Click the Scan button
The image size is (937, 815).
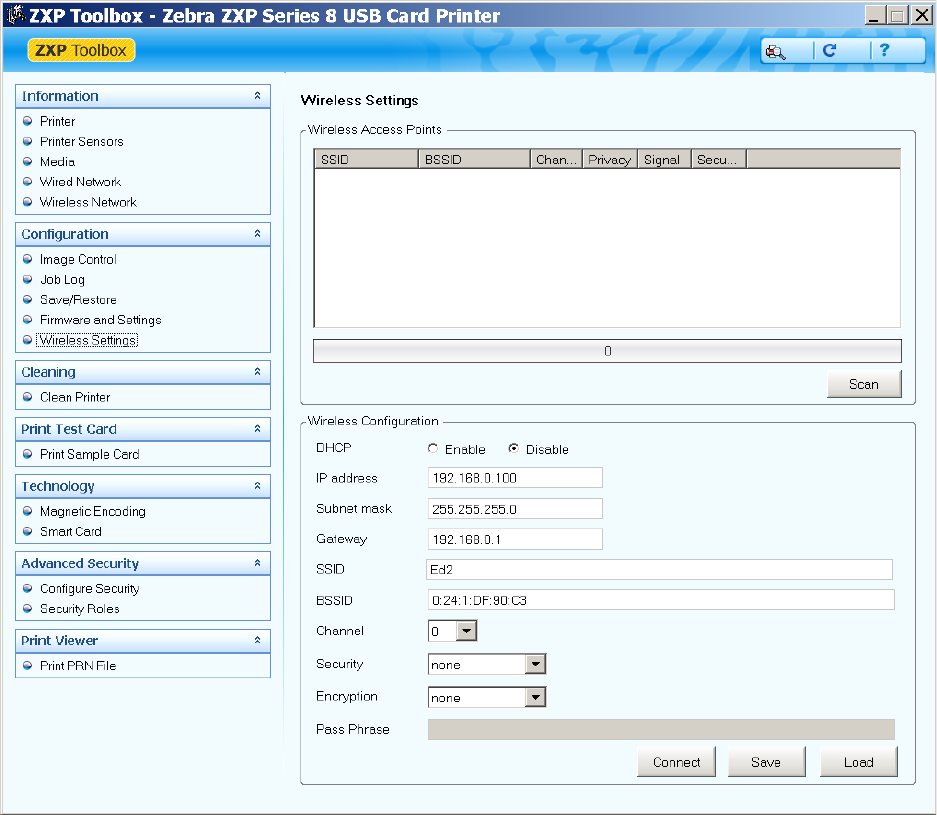click(x=864, y=384)
